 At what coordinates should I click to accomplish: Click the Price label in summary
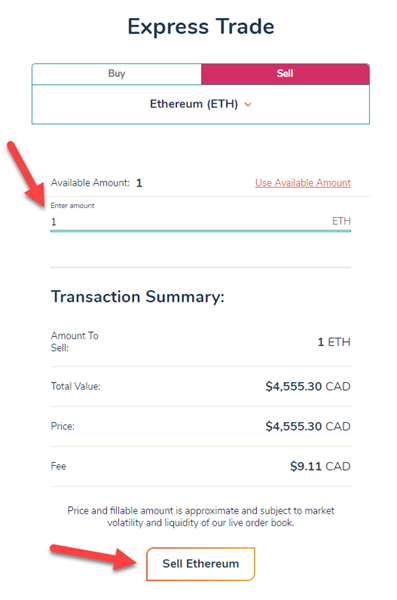pyautogui.click(x=62, y=426)
